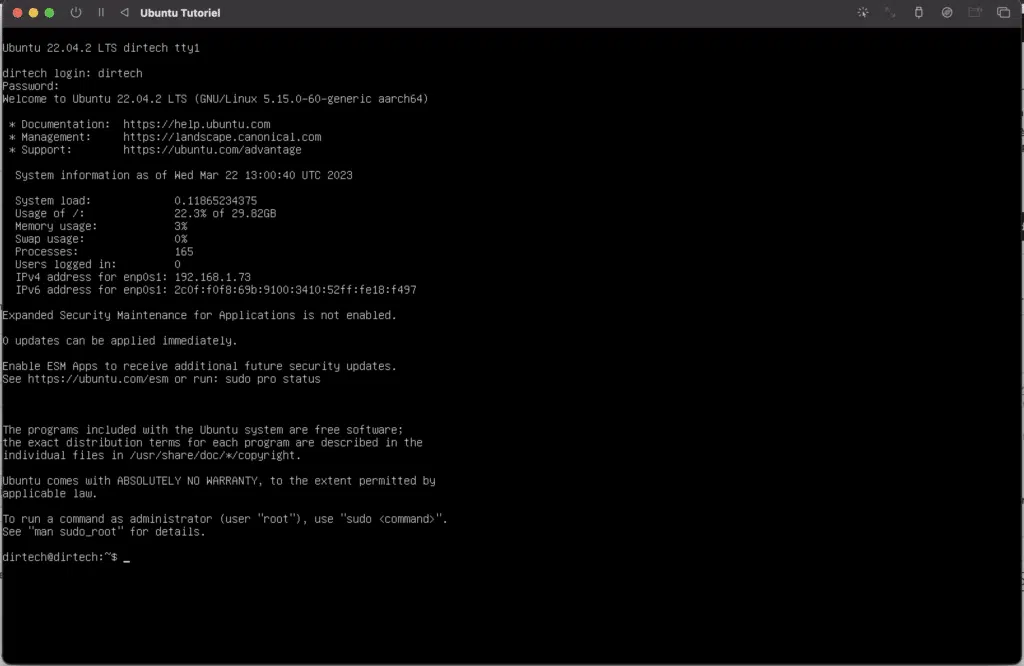Screen dimensions: 1024x666
Task: Click the system load value 0.11865234375
Action: pos(216,200)
